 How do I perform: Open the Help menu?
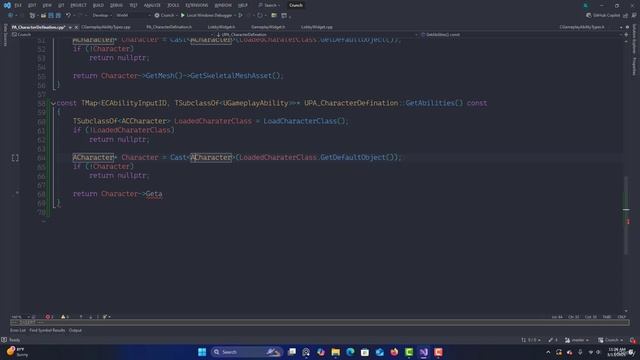coord(242,5)
